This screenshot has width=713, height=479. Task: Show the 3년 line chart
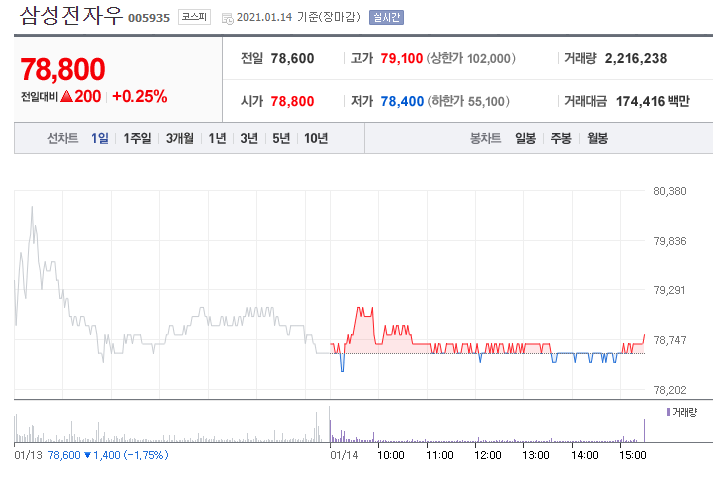pos(249,138)
